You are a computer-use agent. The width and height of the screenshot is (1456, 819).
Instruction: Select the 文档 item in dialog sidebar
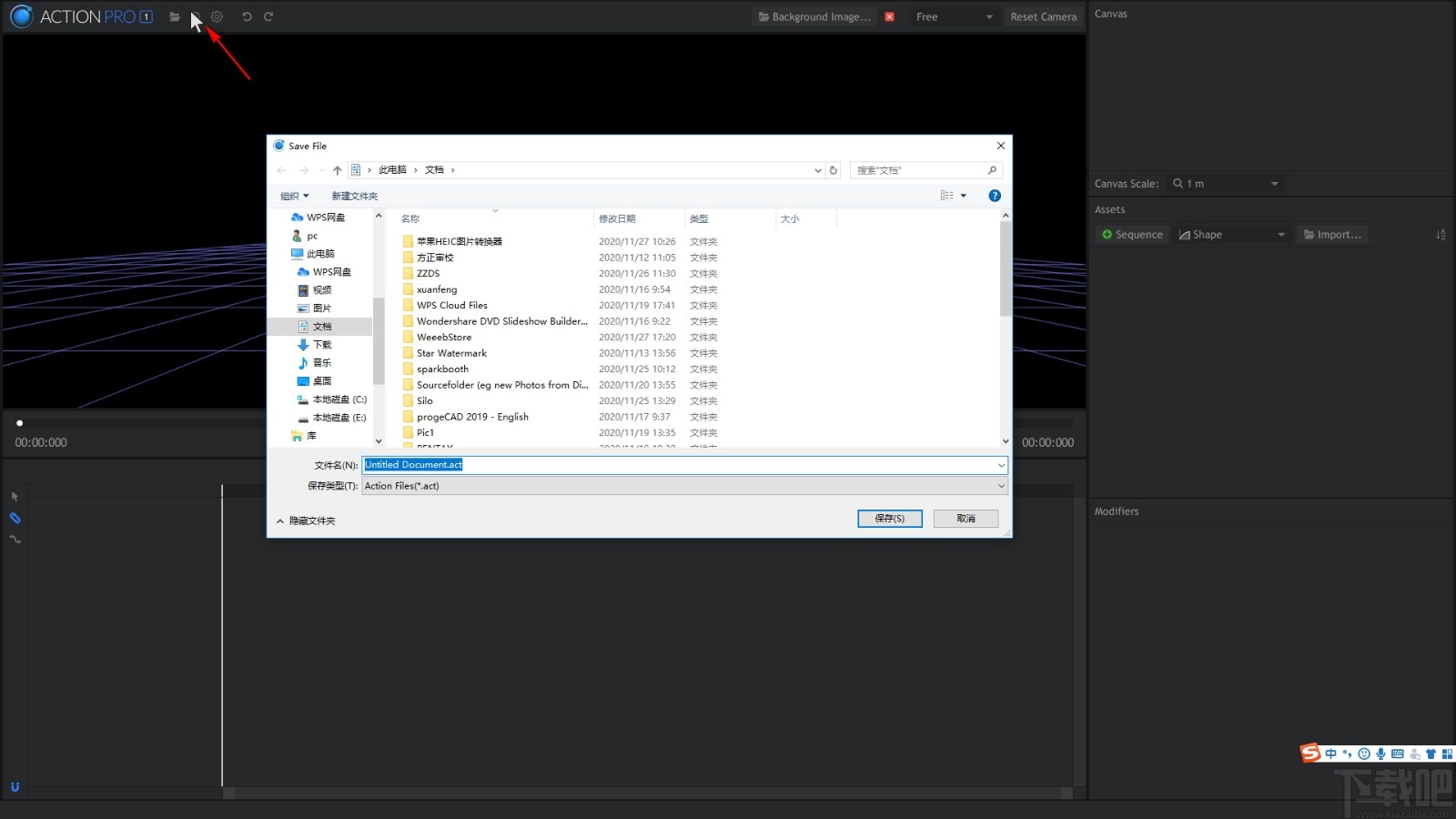pos(322,326)
